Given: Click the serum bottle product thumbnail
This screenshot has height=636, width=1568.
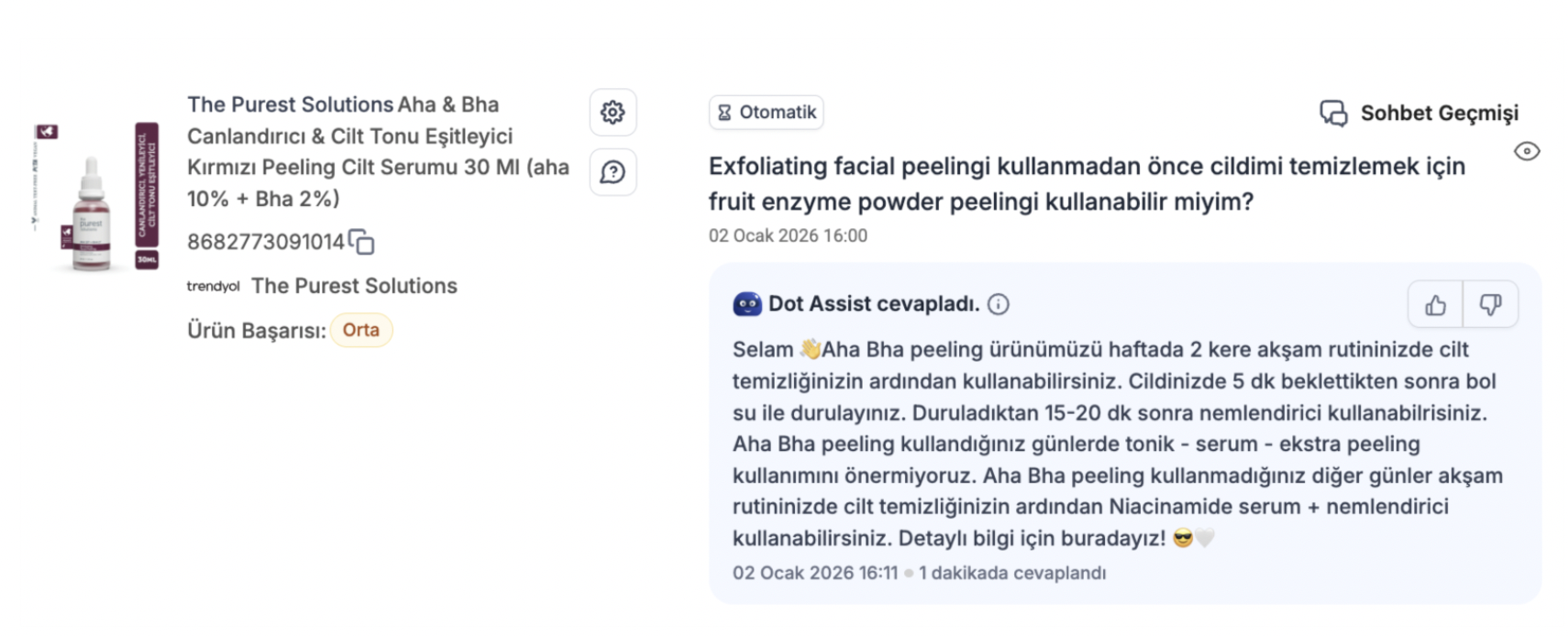Looking at the screenshot, I should (x=96, y=197).
